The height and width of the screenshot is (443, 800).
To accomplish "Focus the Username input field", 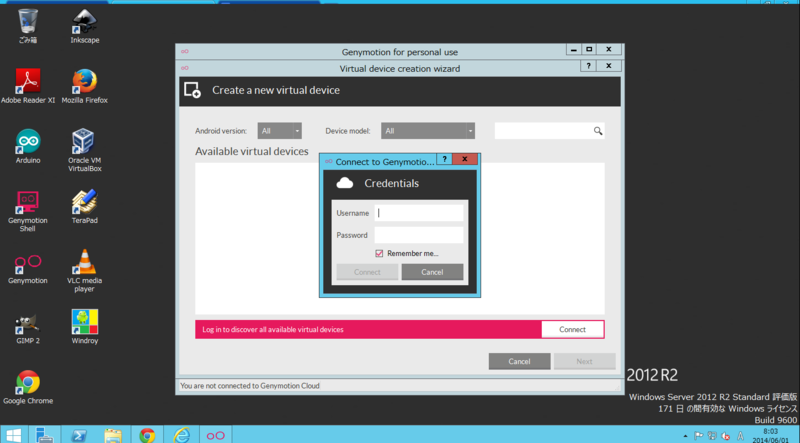I will pyautogui.click(x=419, y=213).
